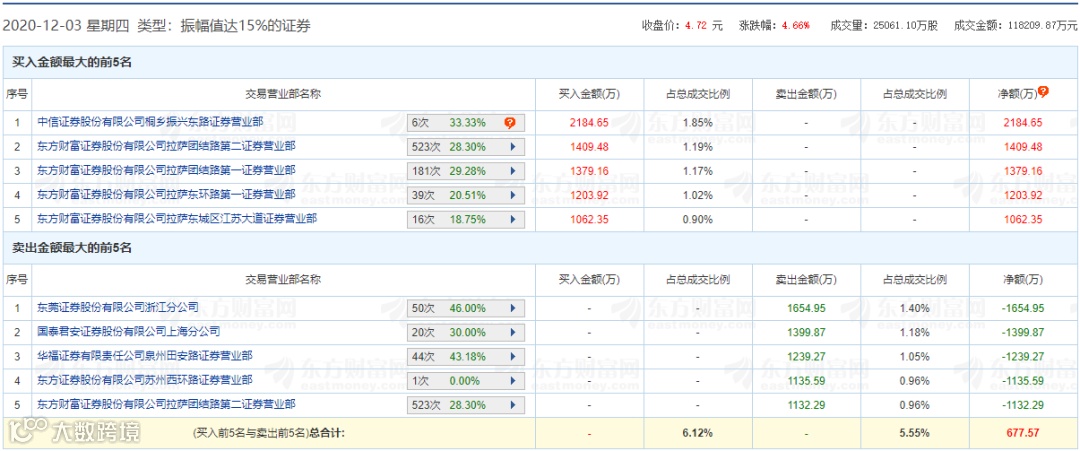
Task: Click 卖出金额(万) header in sell table
Action: pyautogui.click(x=805, y=280)
